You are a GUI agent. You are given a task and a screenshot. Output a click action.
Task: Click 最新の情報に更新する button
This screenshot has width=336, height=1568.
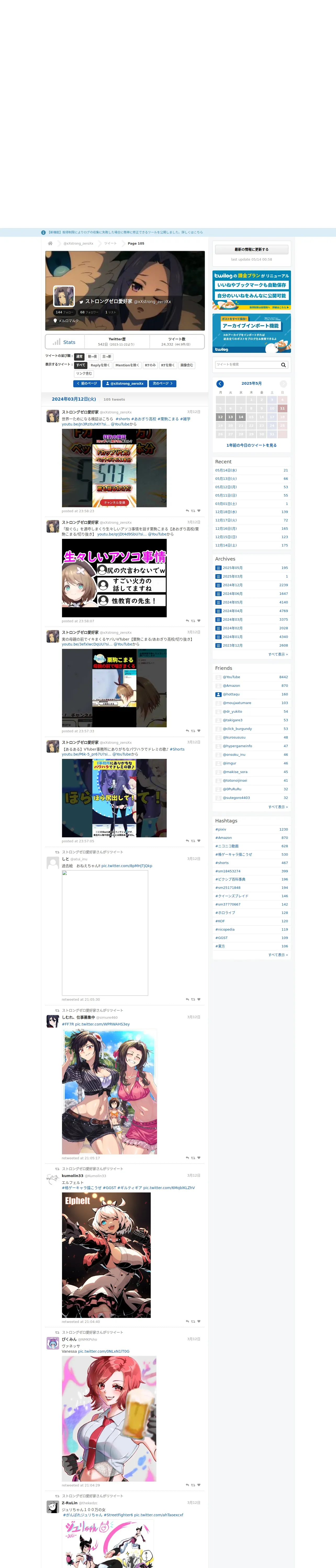[252, 250]
